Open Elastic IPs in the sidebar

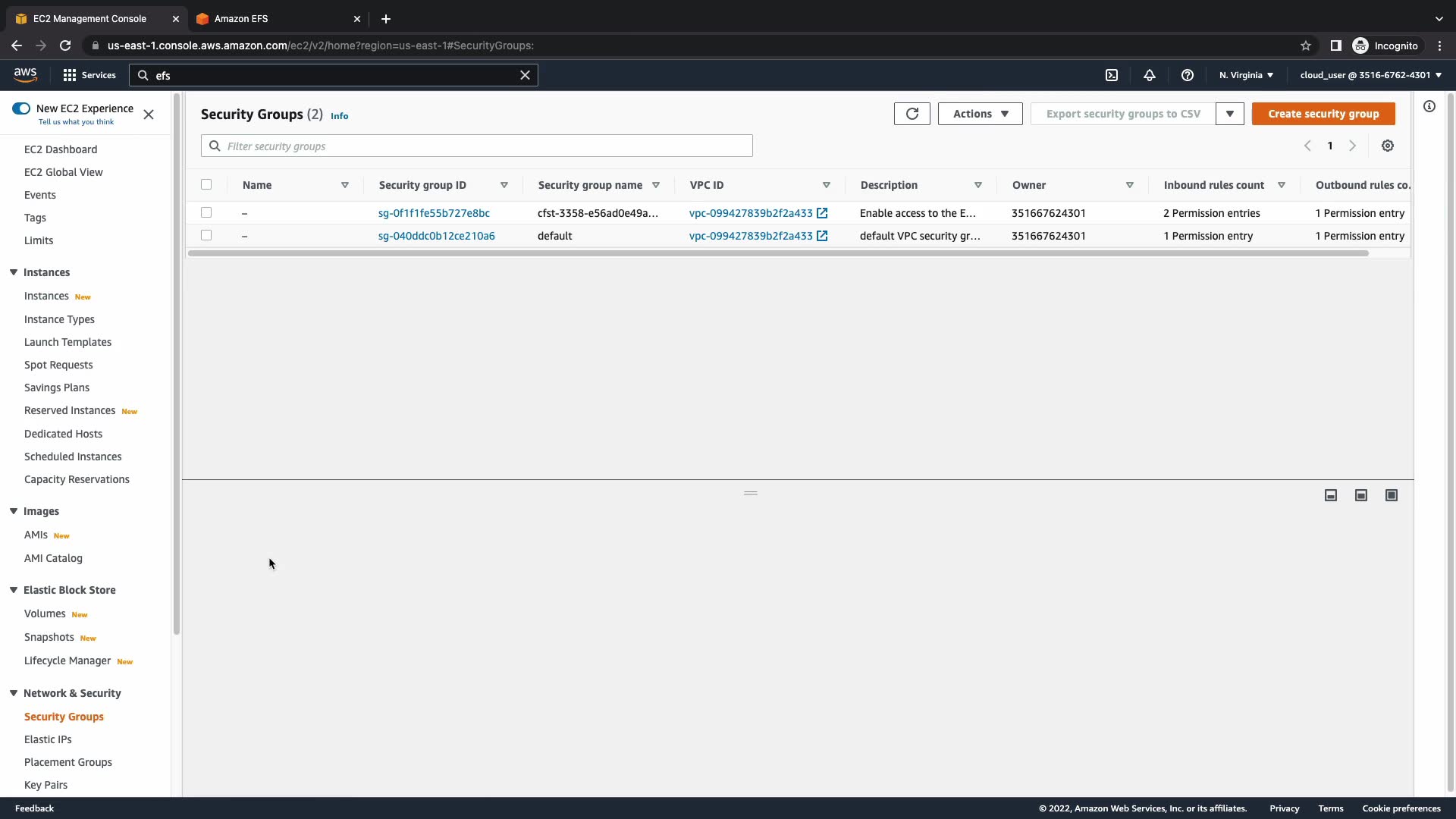click(48, 739)
